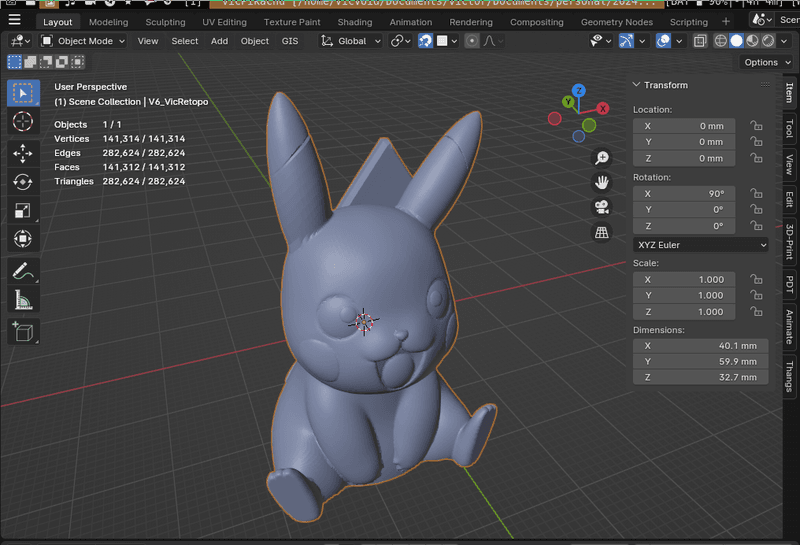Open the Add menu

coord(219,41)
